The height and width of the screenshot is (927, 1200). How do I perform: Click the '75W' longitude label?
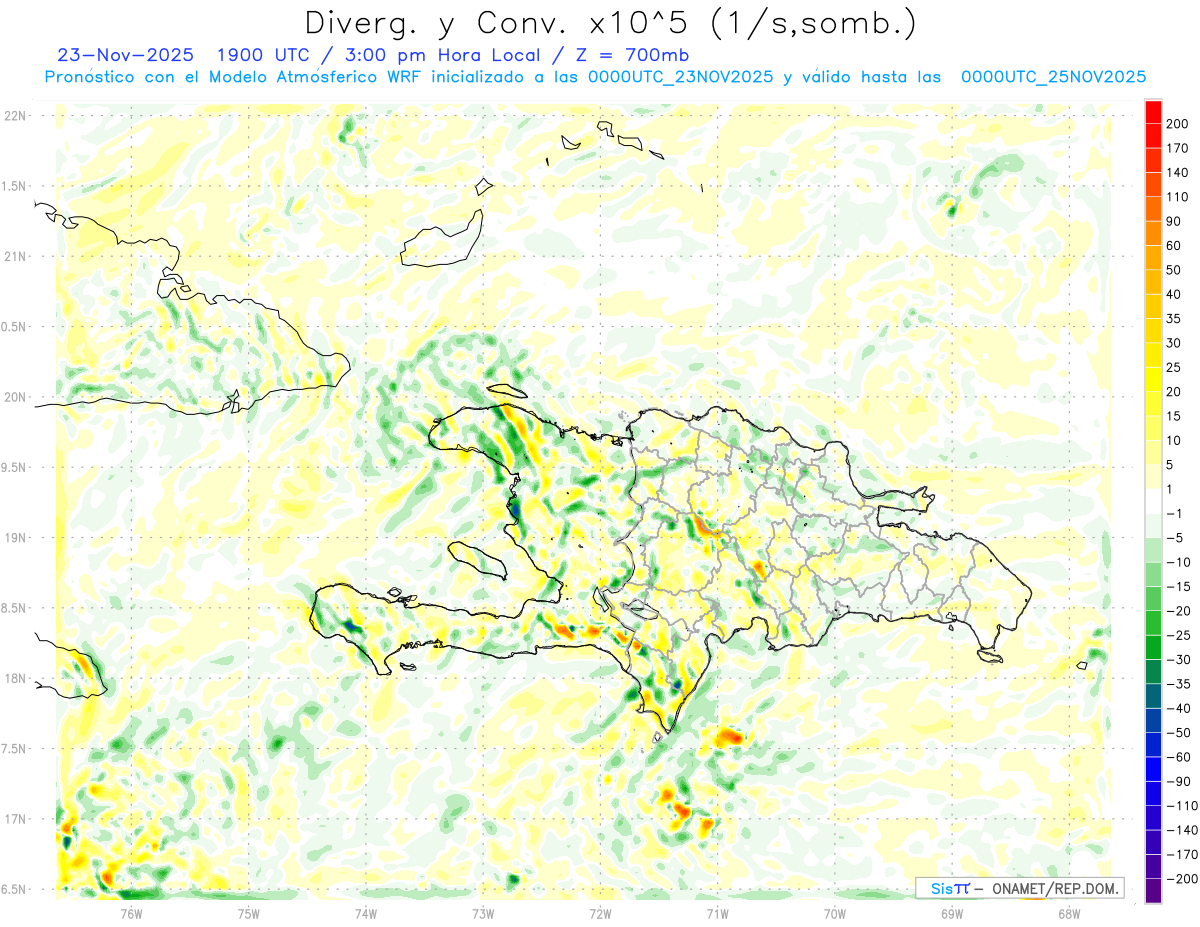pos(249,913)
